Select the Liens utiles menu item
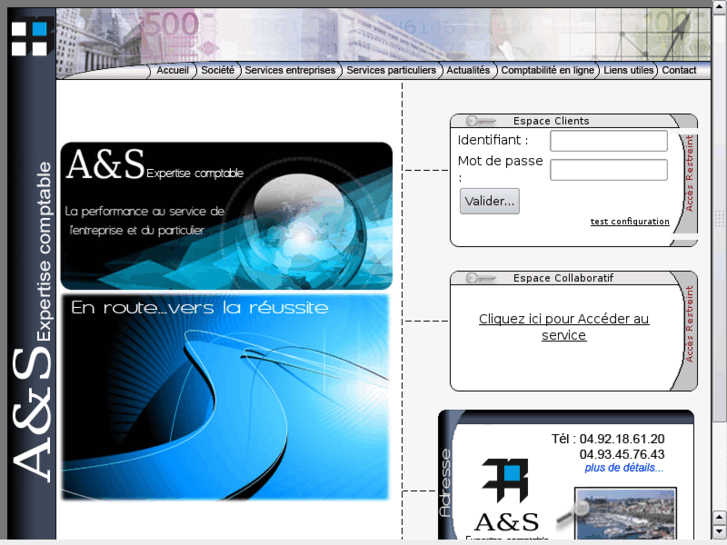The width and height of the screenshot is (727, 545). tap(628, 71)
